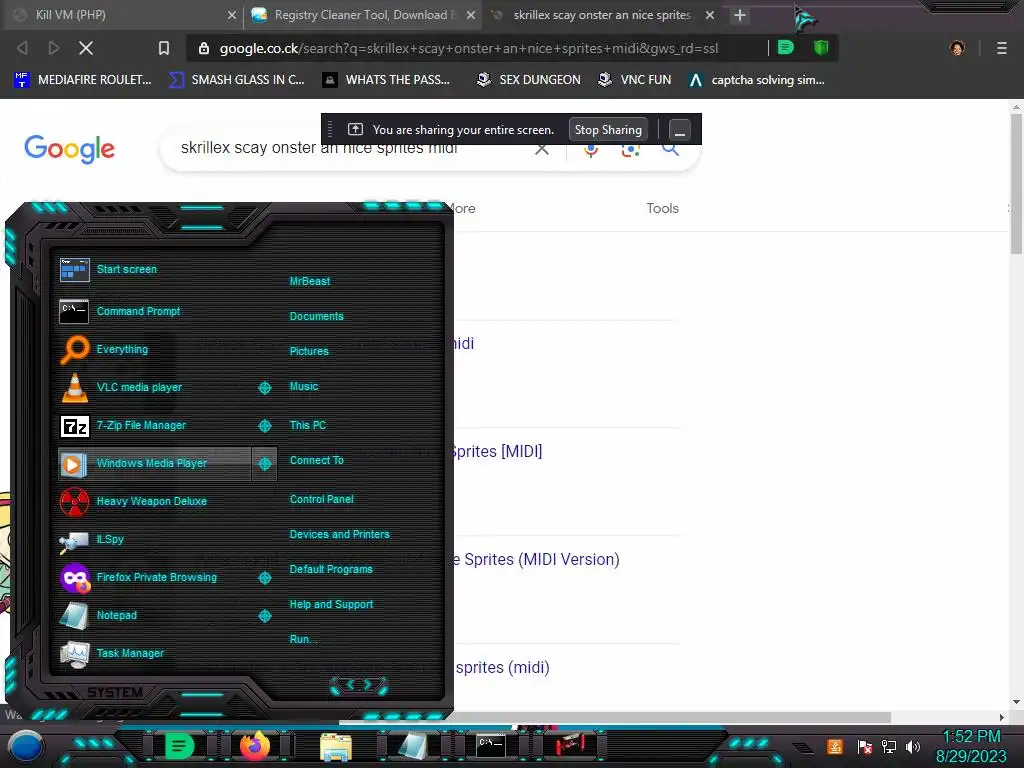Image resolution: width=1024 pixels, height=768 pixels.
Task: Expand Windows Media Player jump list arrow
Action: tap(264, 464)
